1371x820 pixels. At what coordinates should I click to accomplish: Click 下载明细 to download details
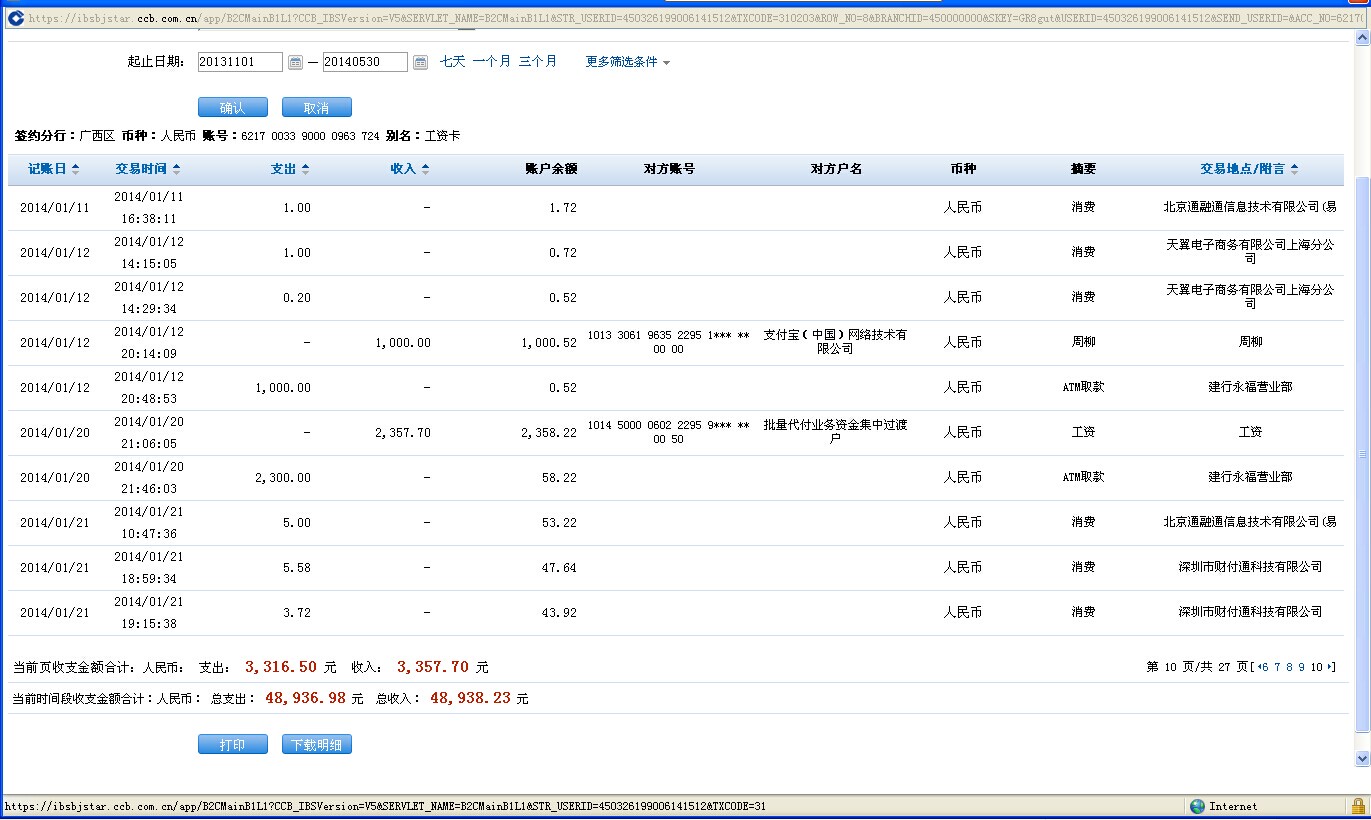pos(317,745)
